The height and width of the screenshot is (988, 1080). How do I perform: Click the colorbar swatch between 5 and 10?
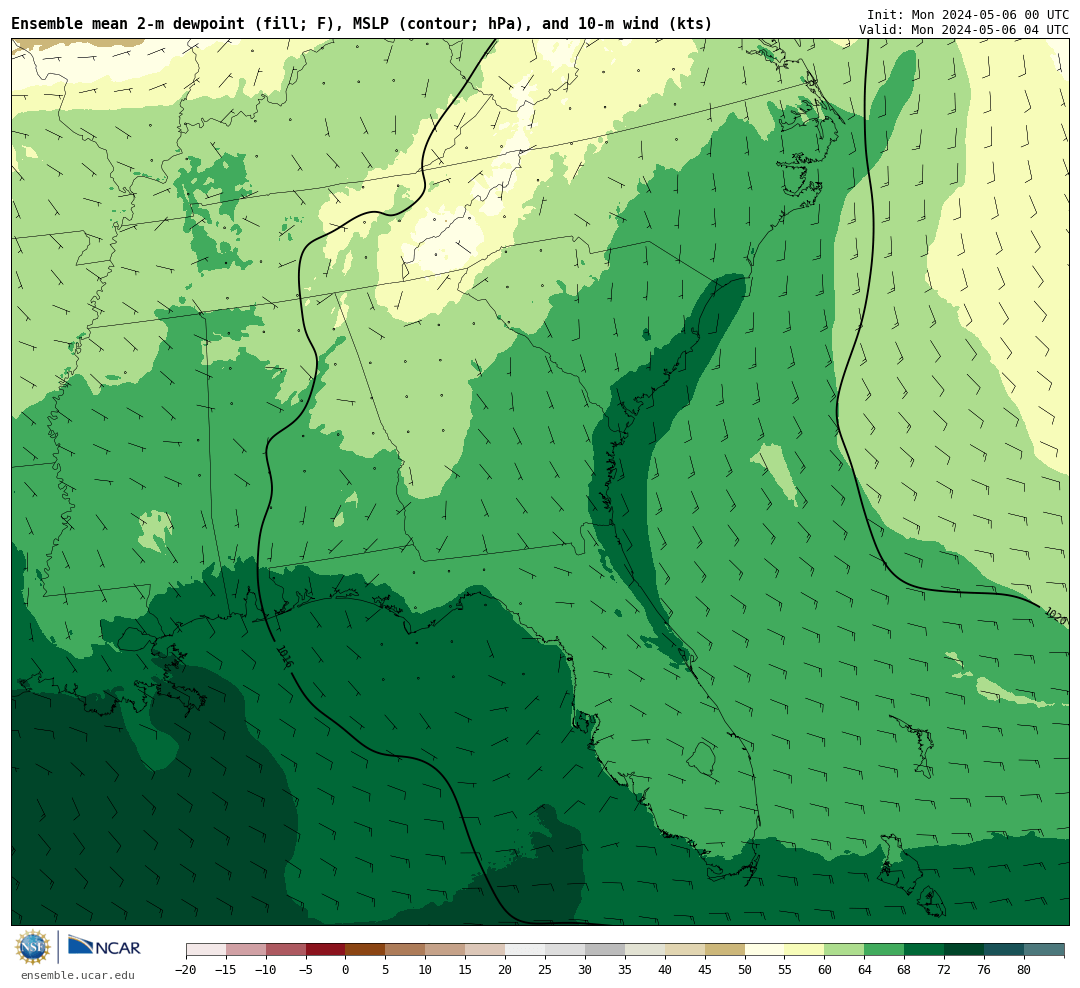click(x=406, y=950)
